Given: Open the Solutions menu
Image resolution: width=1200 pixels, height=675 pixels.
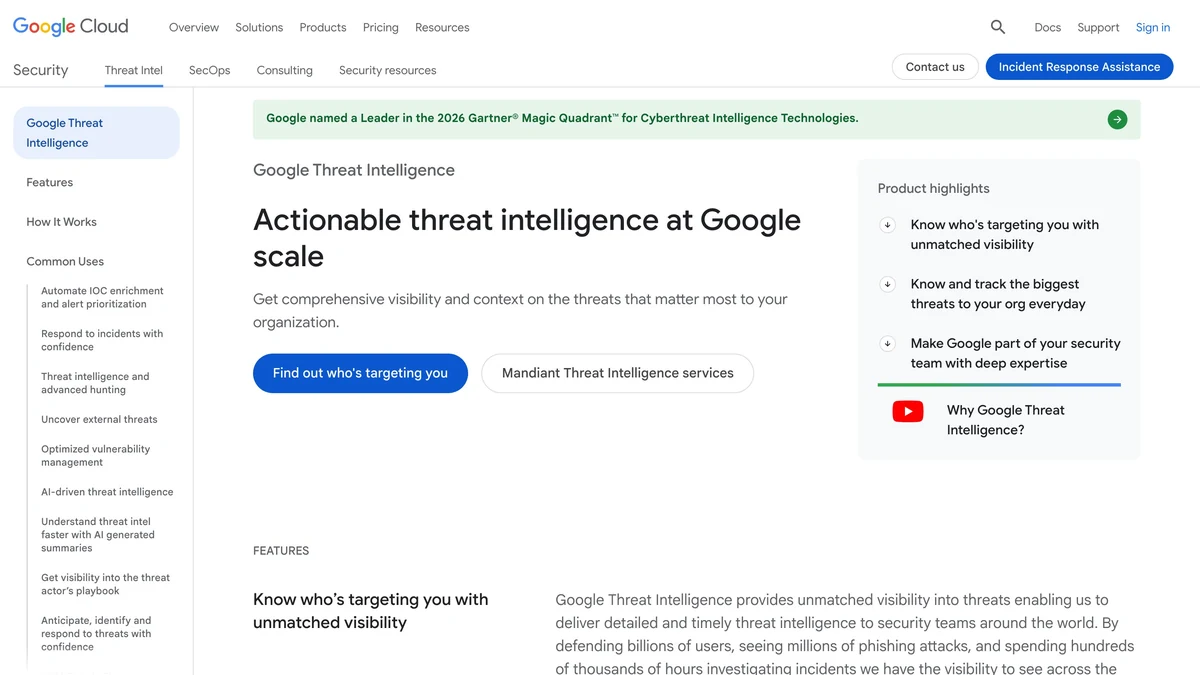Looking at the screenshot, I should [259, 27].
